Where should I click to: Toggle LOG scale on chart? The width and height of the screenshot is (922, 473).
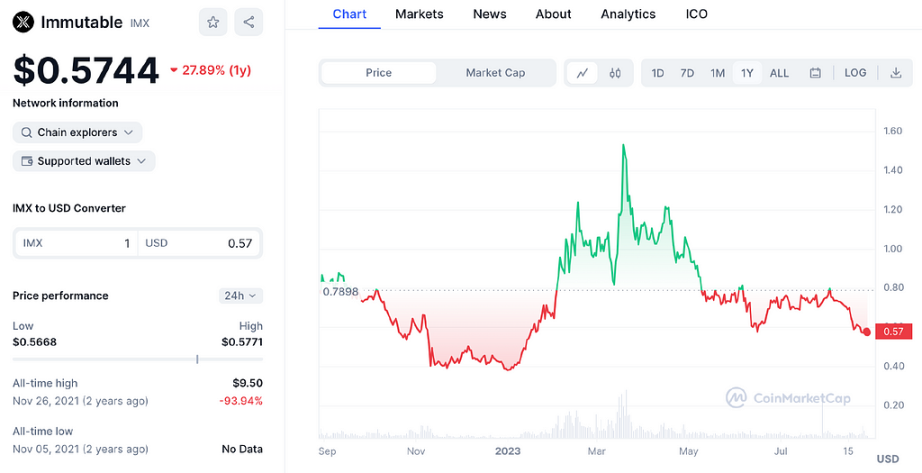pyautogui.click(x=855, y=73)
